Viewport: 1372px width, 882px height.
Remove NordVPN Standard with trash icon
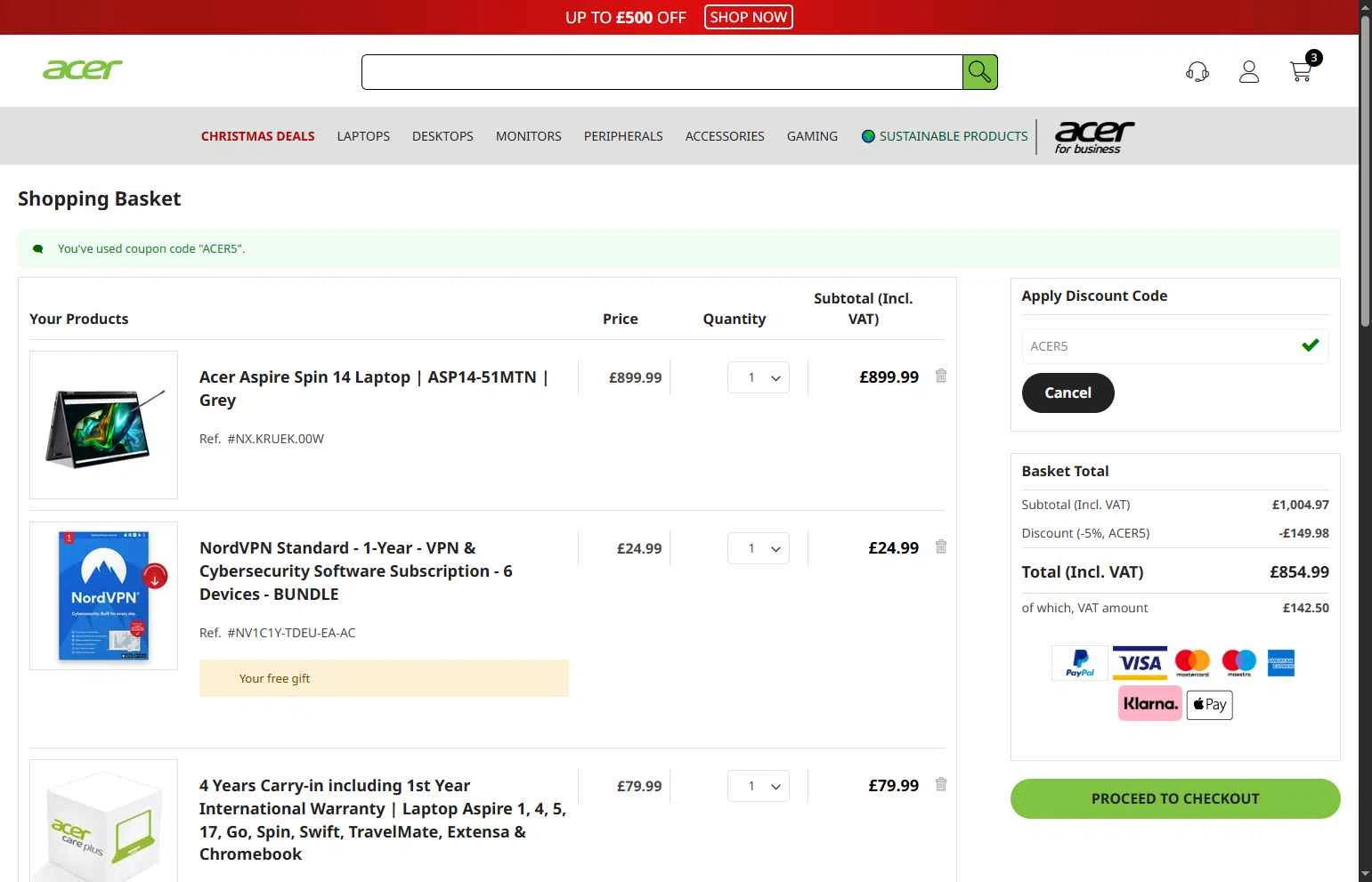point(941,546)
